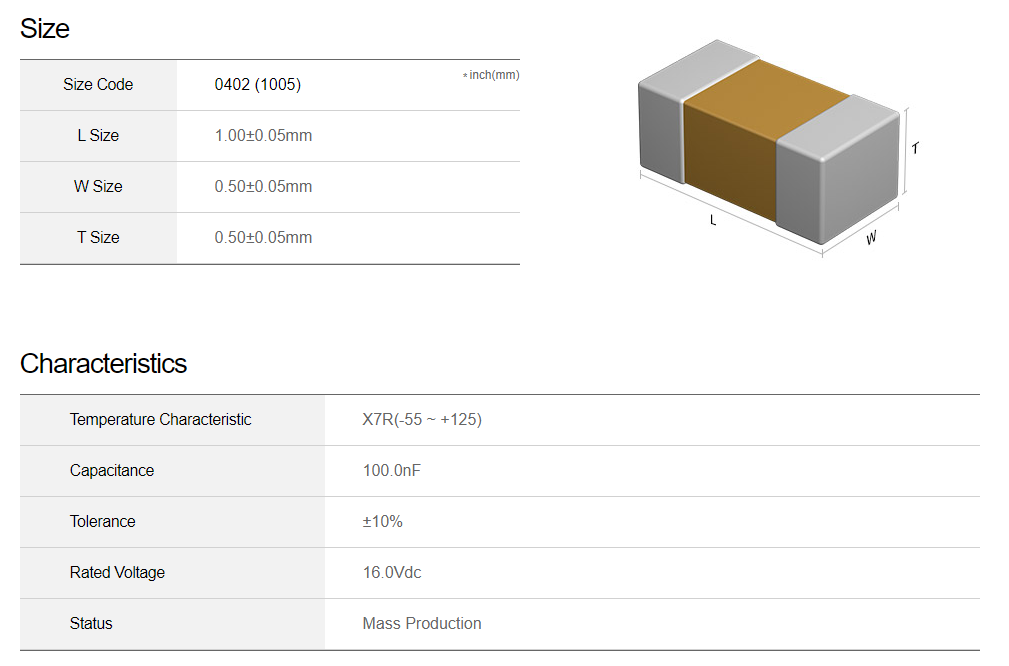Select the "W Size" row label

click(98, 187)
